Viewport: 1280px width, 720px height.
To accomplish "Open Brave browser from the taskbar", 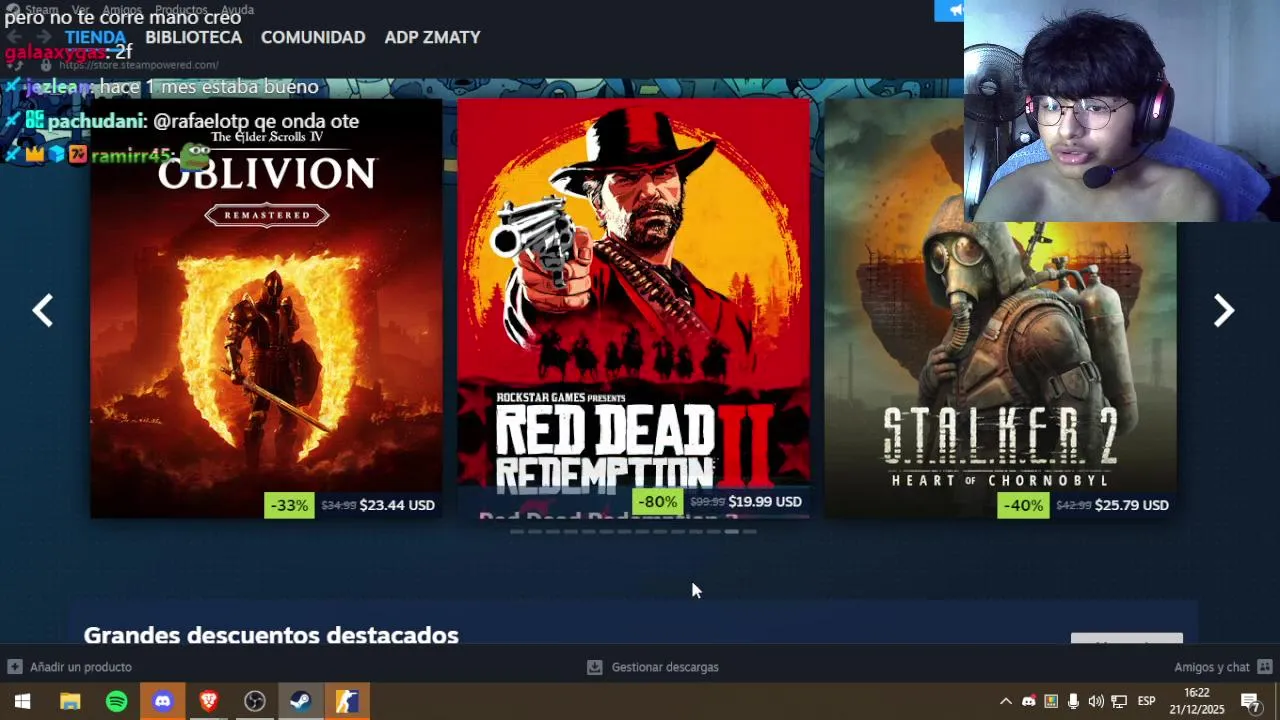I will tap(209, 701).
